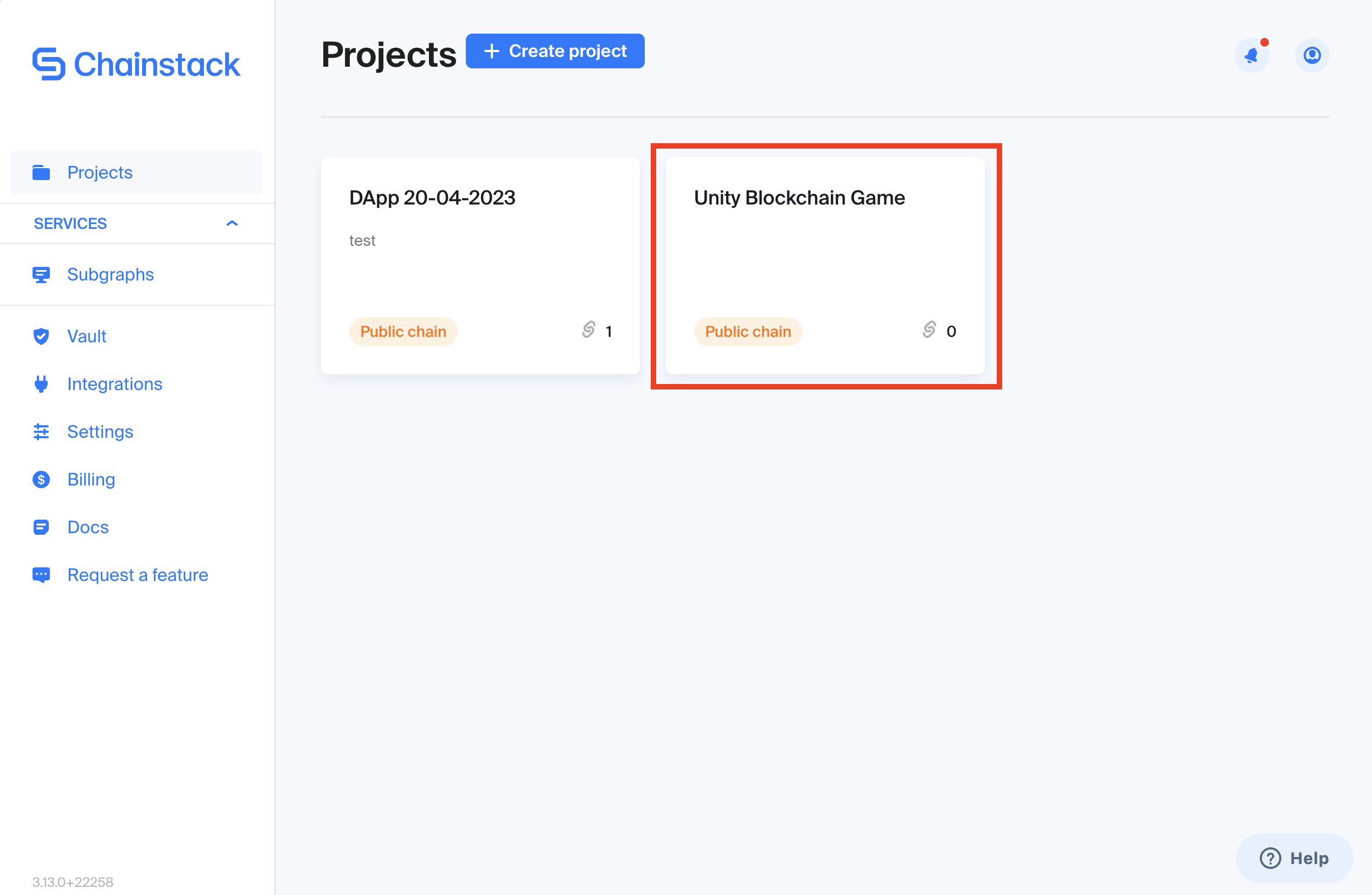Click the Settings sliders icon
Screen dimensions: 1372x895
[41, 432]
